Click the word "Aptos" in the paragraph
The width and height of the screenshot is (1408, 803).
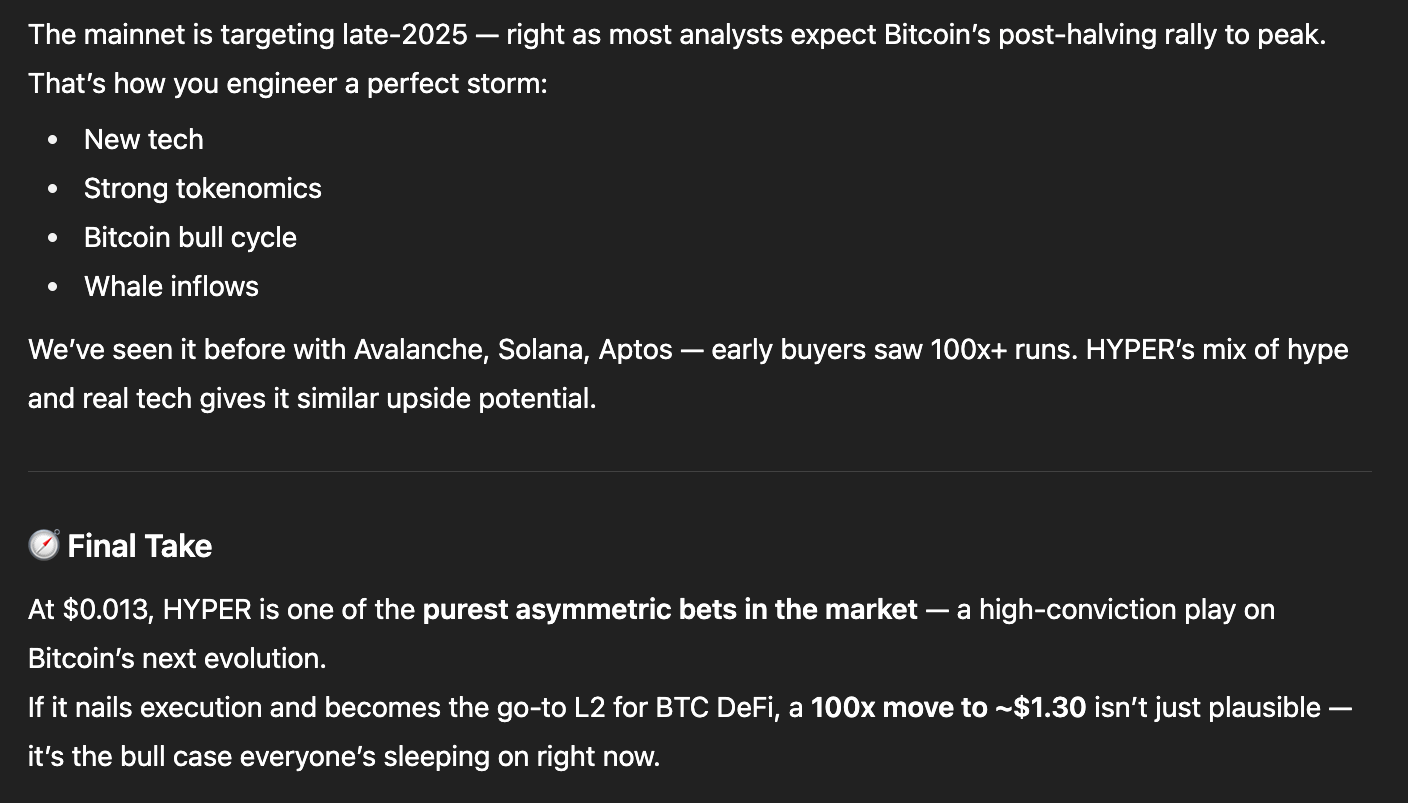[x=635, y=349]
